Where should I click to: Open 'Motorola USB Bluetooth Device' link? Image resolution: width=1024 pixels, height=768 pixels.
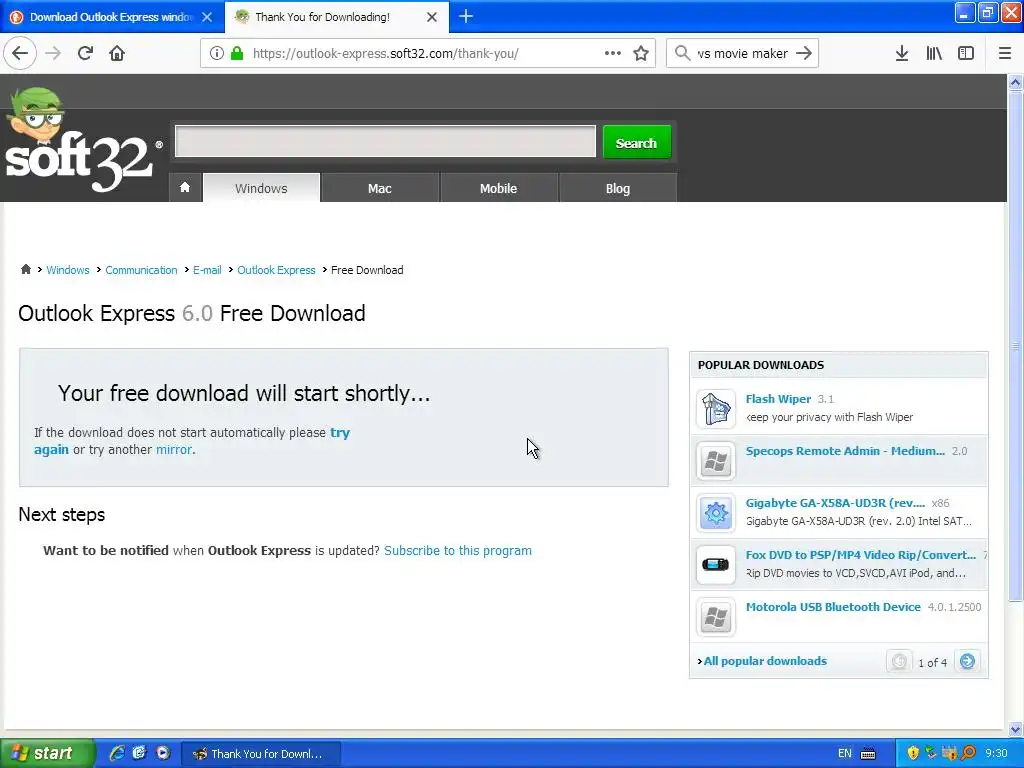pyautogui.click(x=833, y=607)
